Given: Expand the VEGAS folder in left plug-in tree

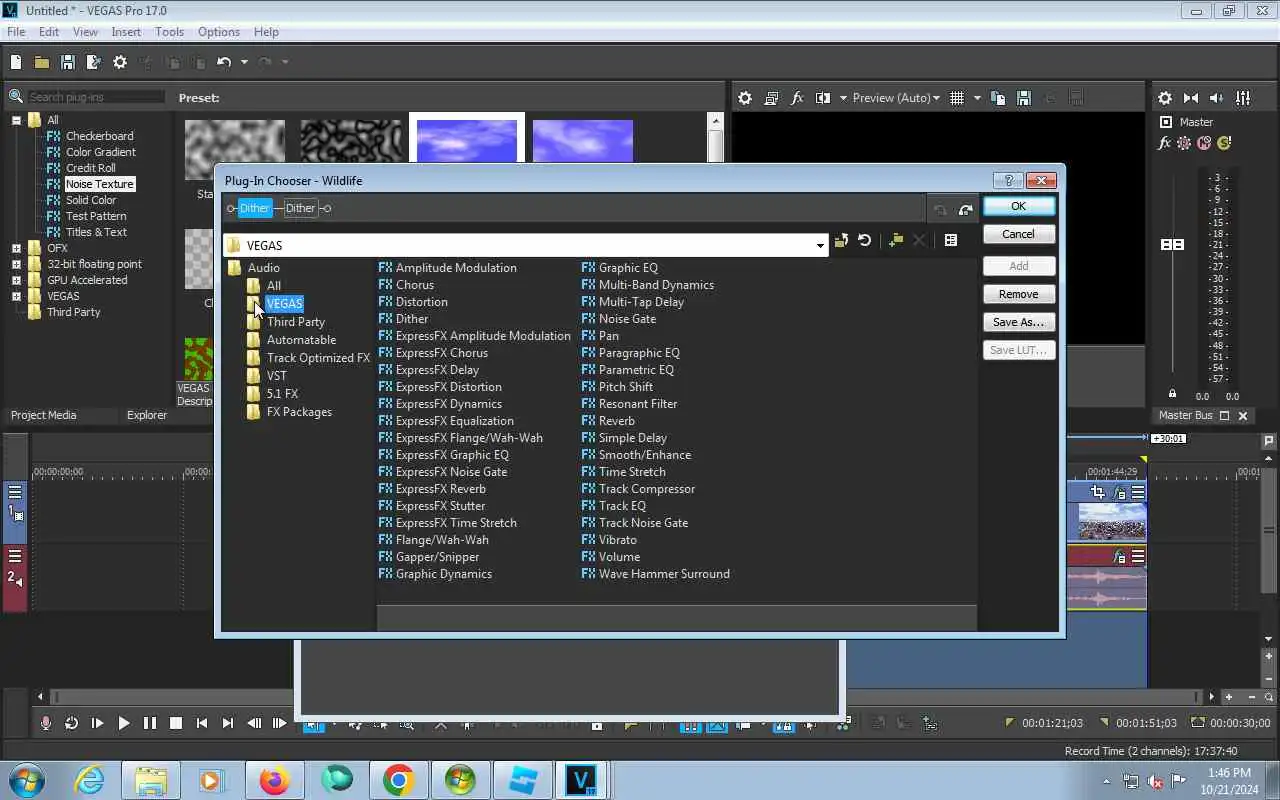Looking at the screenshot, I should [x=16, y=296].
